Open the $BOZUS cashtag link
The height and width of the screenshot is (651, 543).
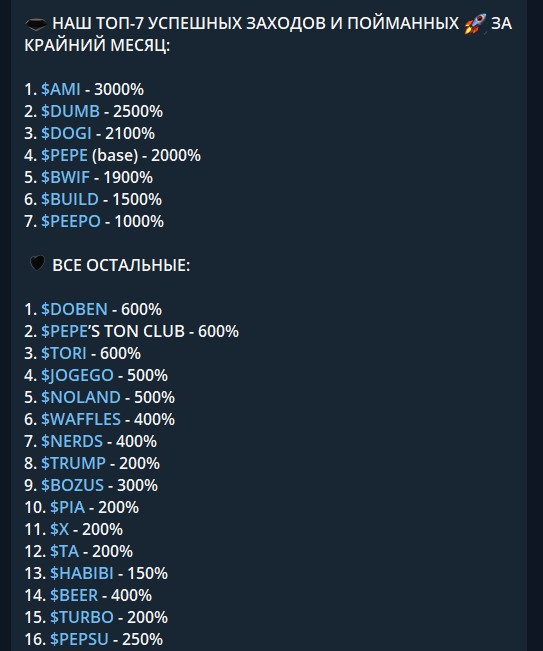coord(72,485)
